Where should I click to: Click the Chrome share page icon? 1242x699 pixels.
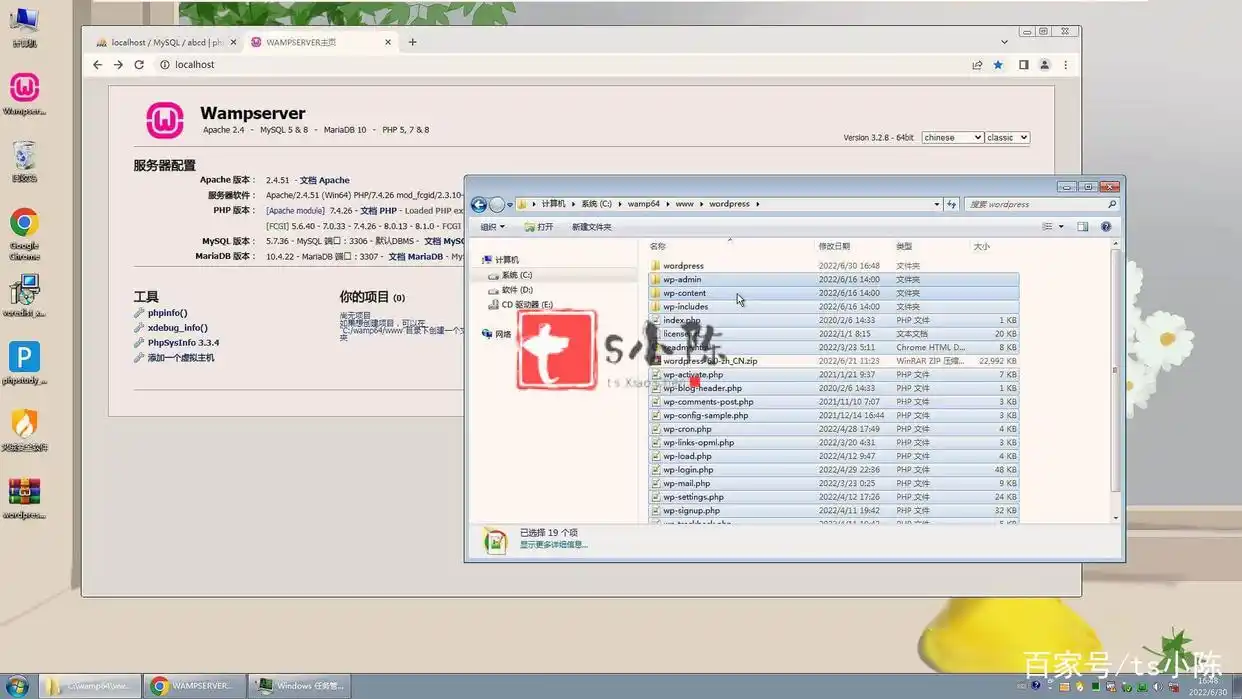977,65
